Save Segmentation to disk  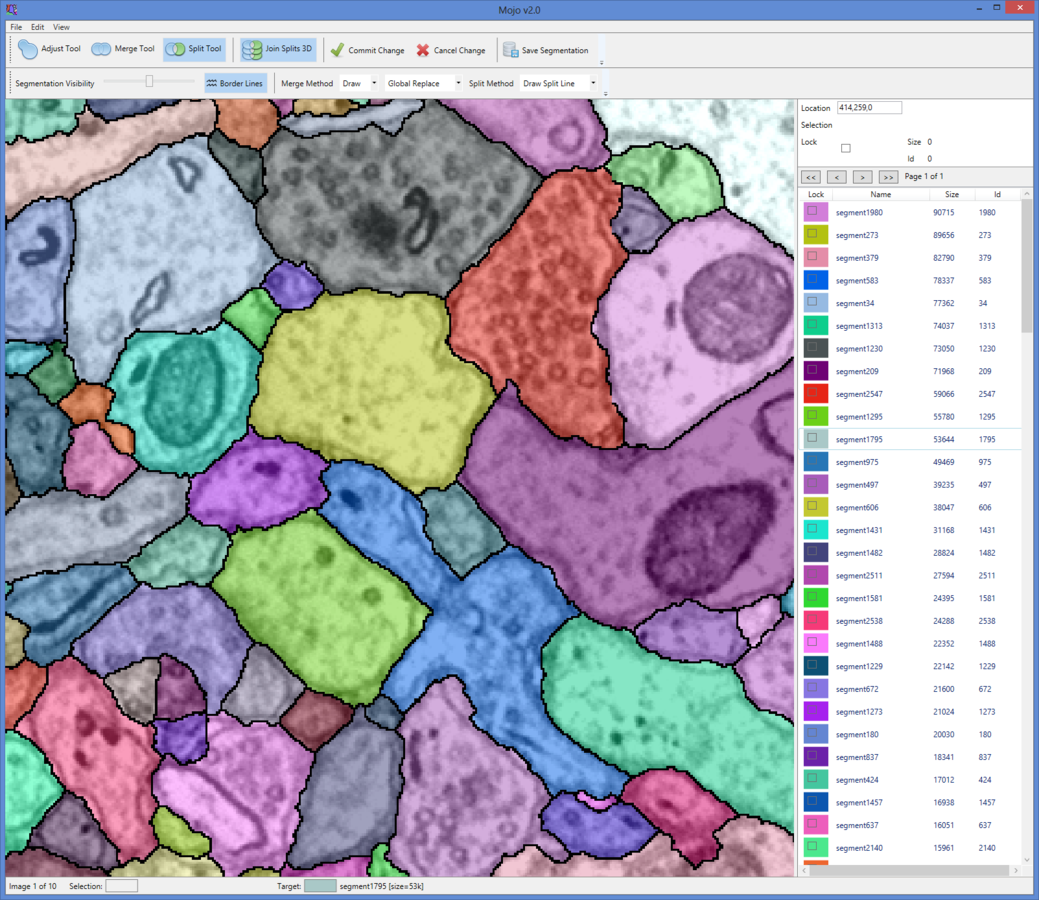[x=546, y=50]
